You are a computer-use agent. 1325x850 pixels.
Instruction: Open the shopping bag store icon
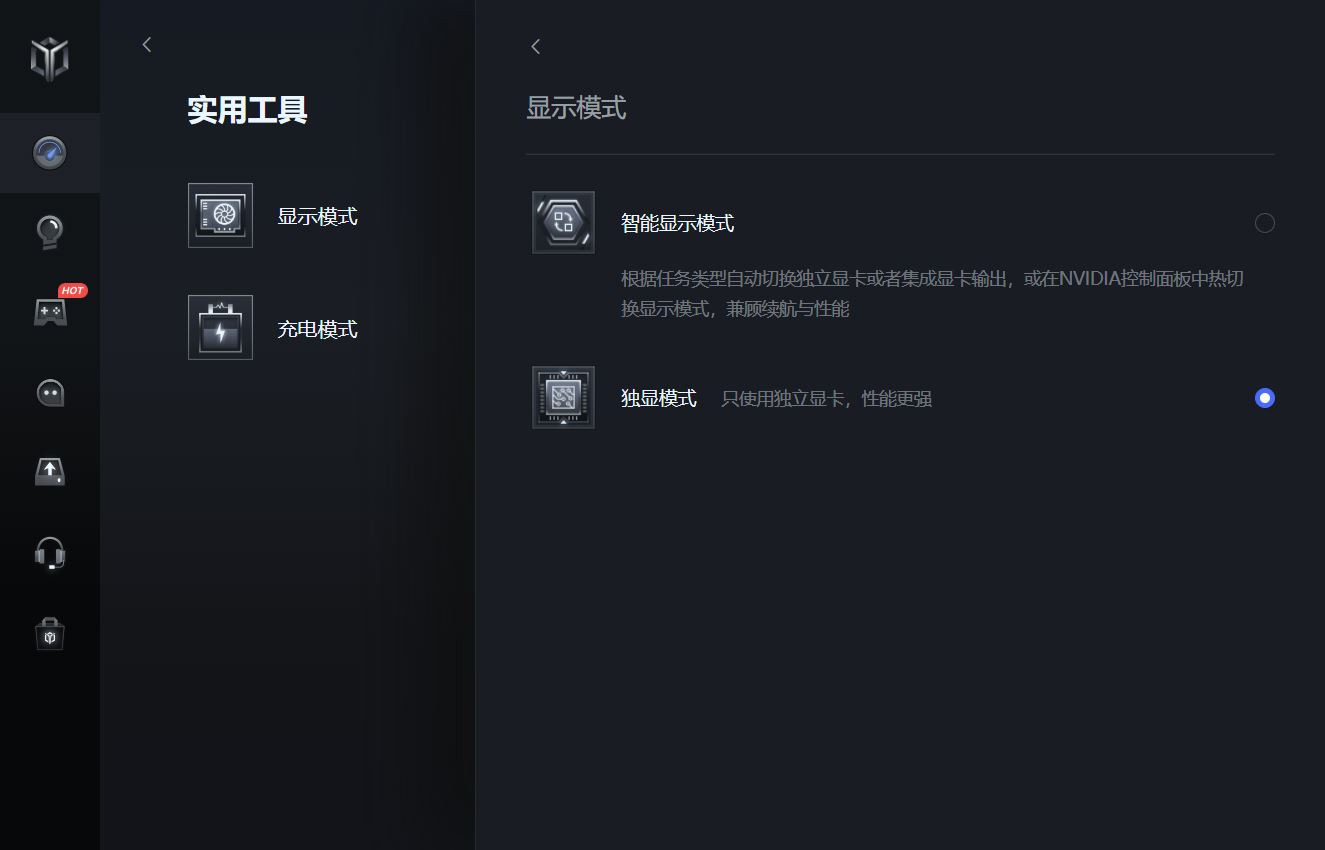(x=49, y=634)
